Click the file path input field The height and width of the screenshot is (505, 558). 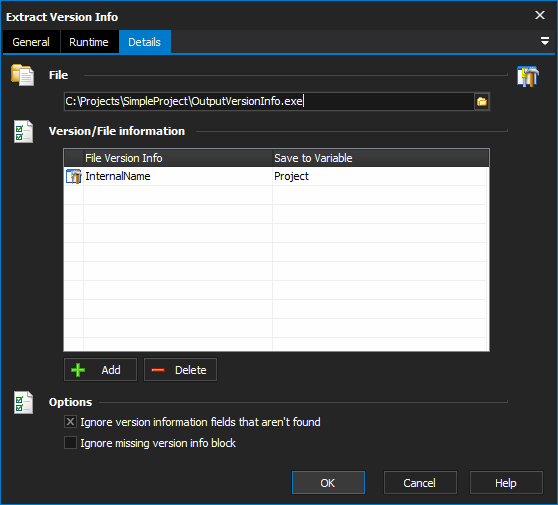(x=269, y=101)
